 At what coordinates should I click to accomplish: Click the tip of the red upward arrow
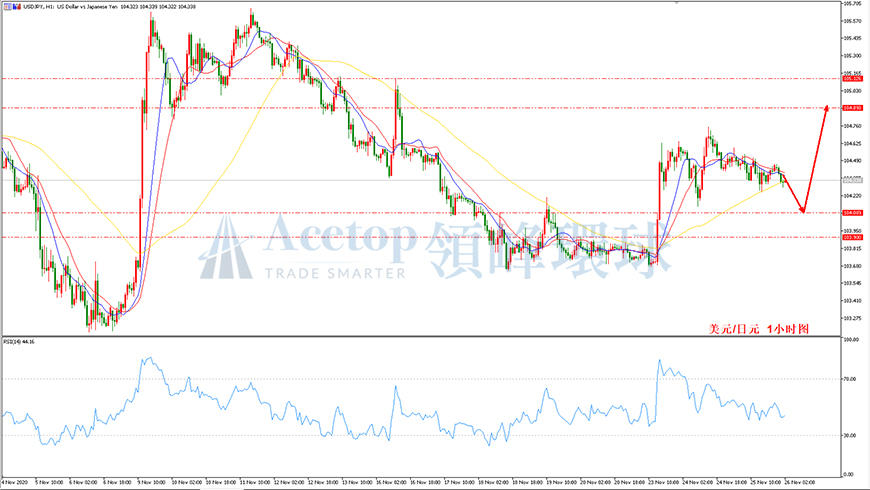(x=827, y=105)
